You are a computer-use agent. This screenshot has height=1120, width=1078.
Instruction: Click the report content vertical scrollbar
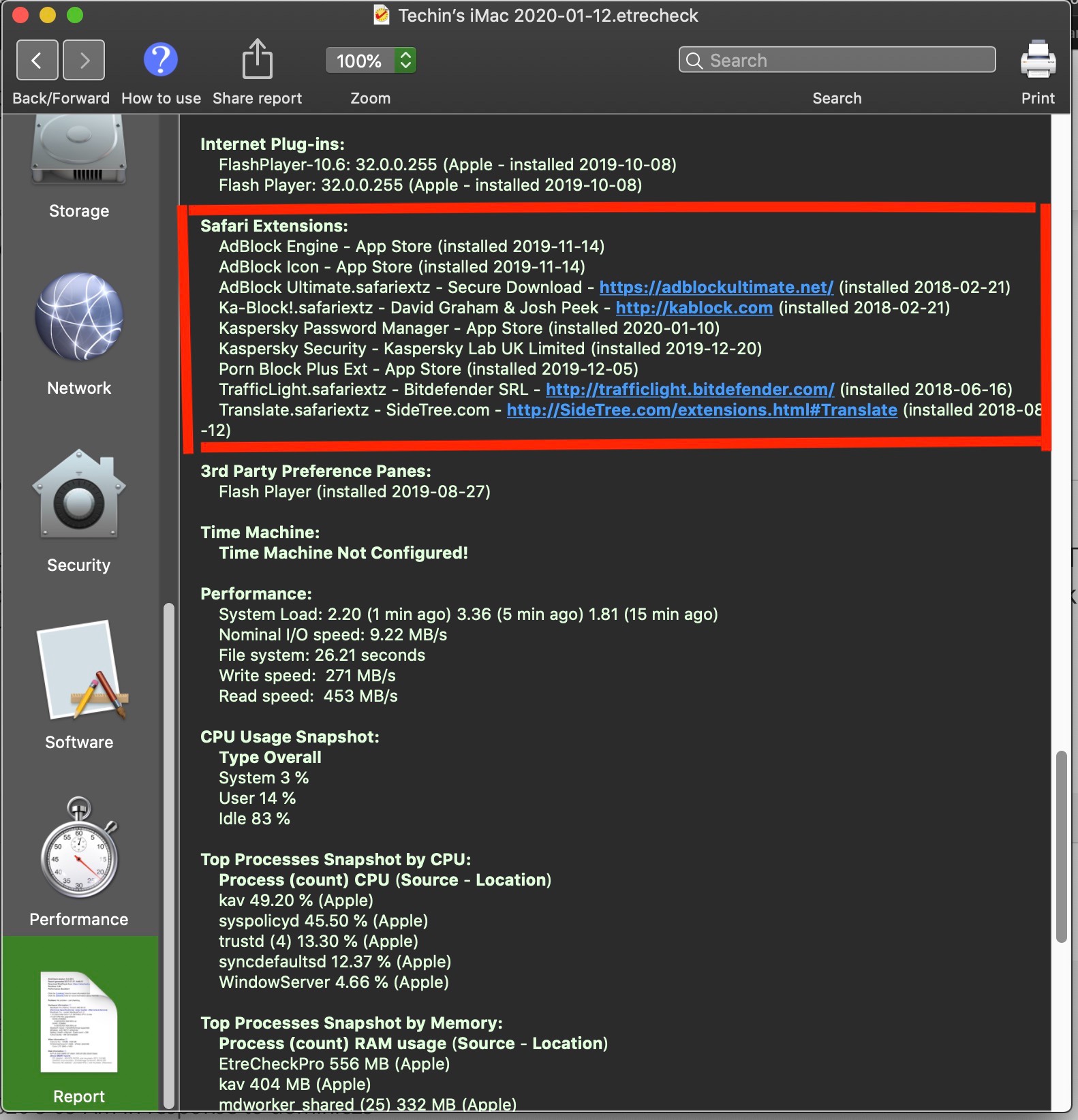[x=1061, y=847]
